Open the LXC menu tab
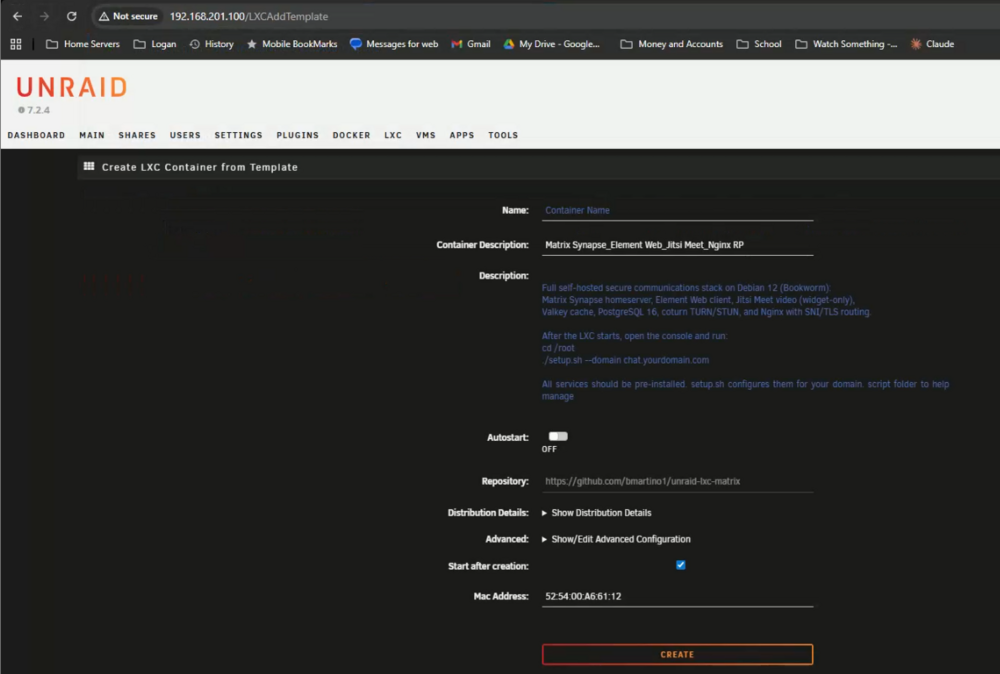Viewport: 1000px width, 674px height. [x=393, y=135]
